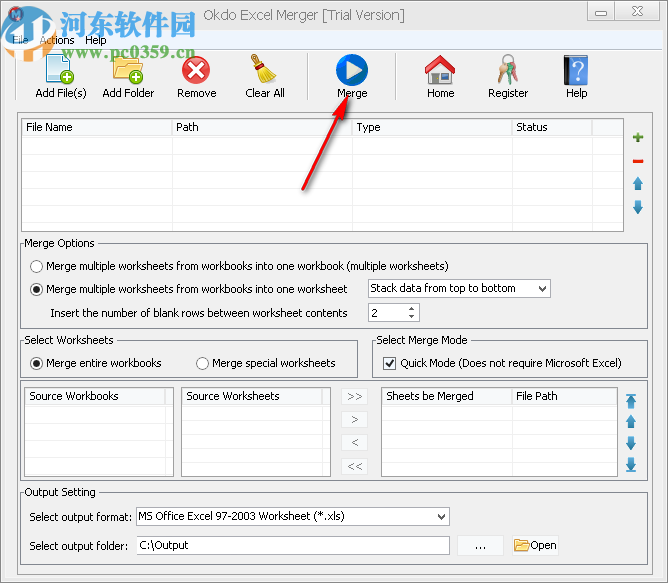Screen dimensions: 668x583
Task: Click the blank rows number field
Action: [x=387, y=313]
